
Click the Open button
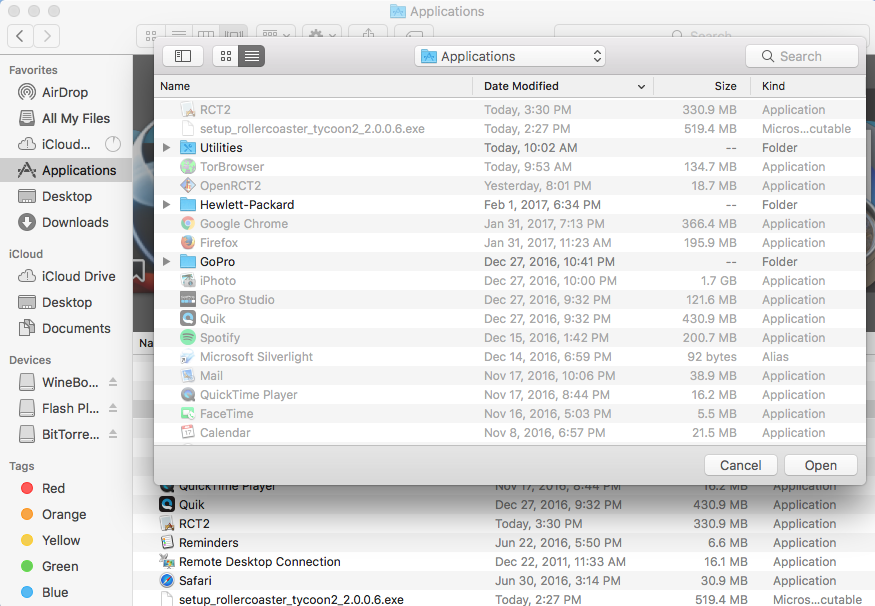tap(820, 465)
